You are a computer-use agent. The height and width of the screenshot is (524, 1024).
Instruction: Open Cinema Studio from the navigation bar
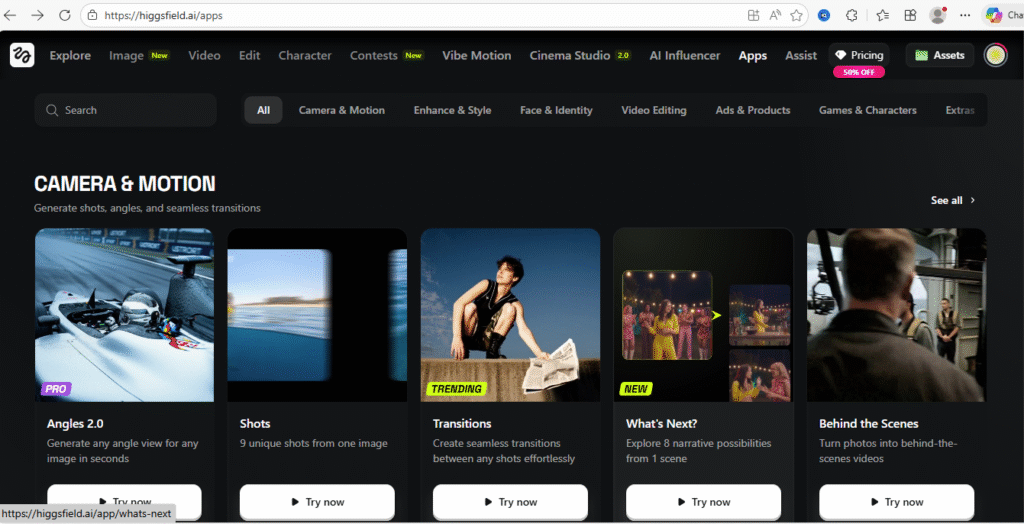(580, 56)
